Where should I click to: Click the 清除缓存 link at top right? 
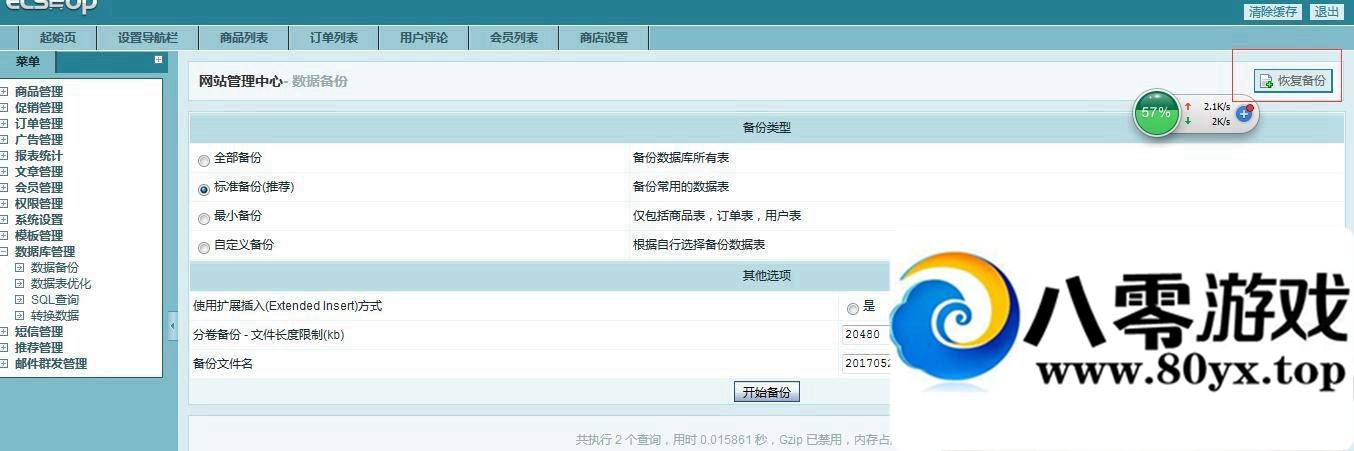tap(1273, 12)
